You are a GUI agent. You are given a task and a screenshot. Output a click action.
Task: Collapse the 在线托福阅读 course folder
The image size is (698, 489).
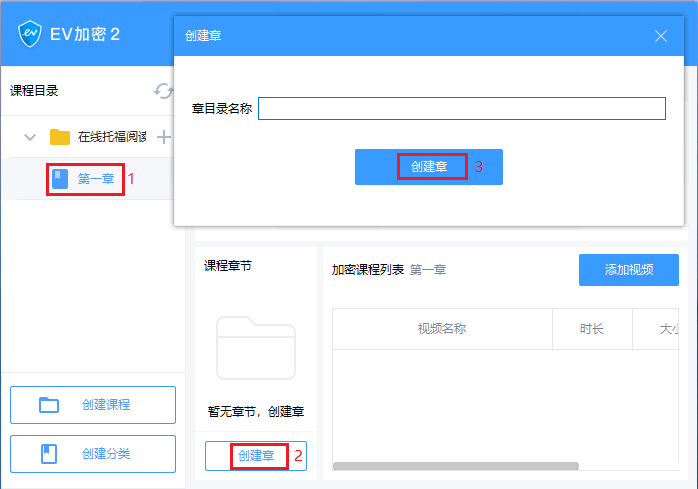tap(30, 137)
